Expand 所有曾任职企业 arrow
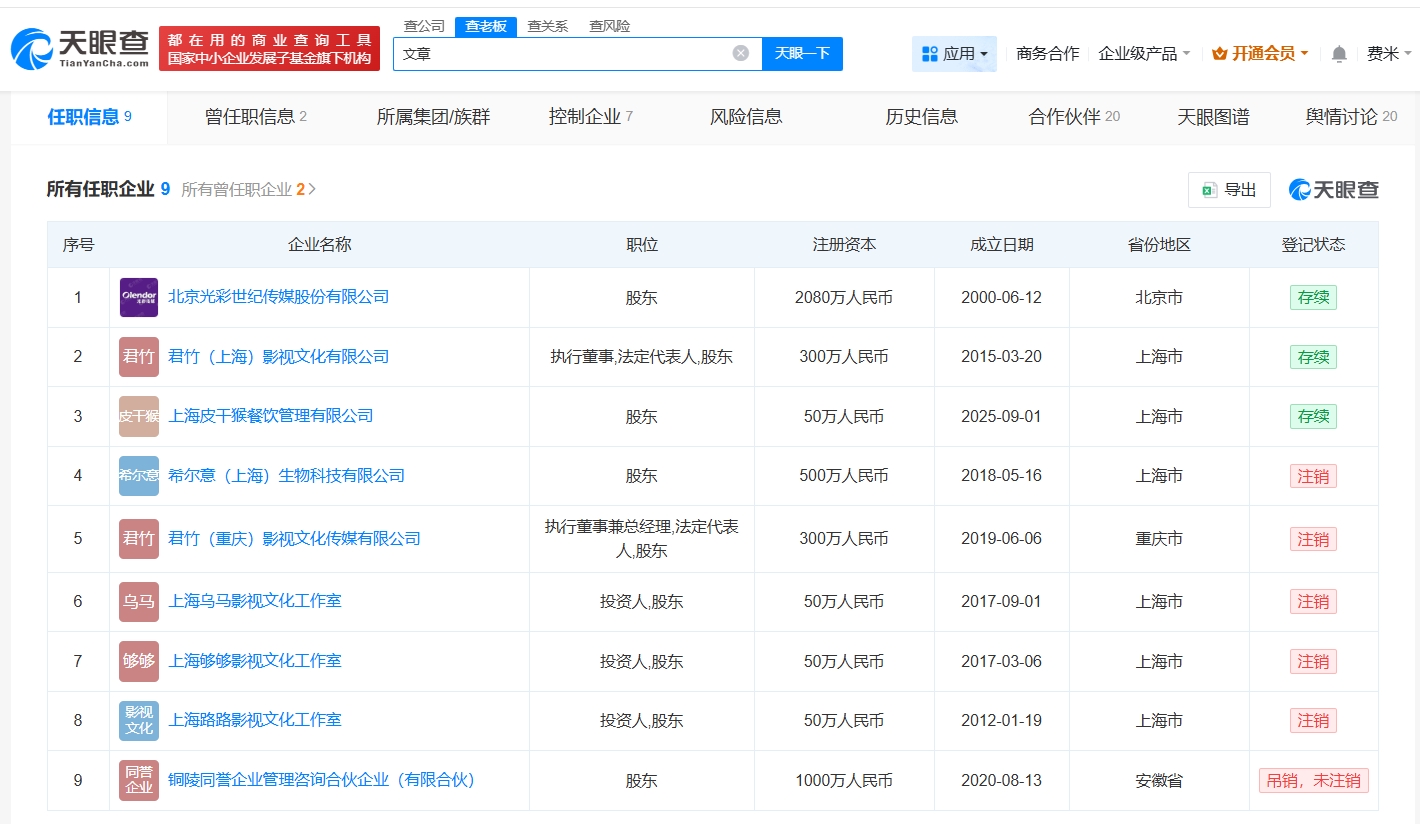This screenshot has height=824, width=1420. [x=312, y=189]
